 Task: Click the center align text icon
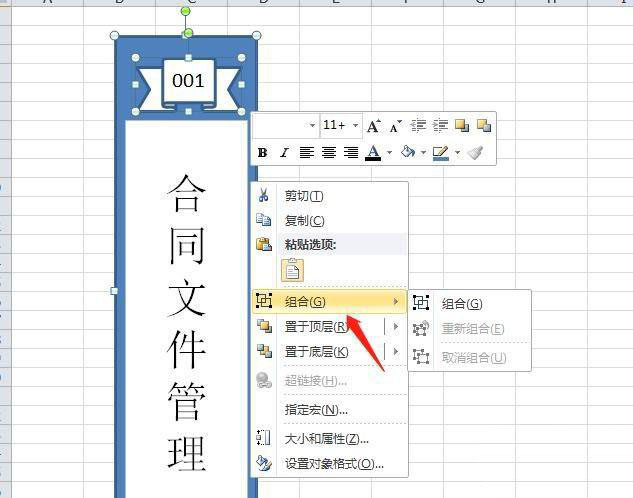(x=328, y=153)
